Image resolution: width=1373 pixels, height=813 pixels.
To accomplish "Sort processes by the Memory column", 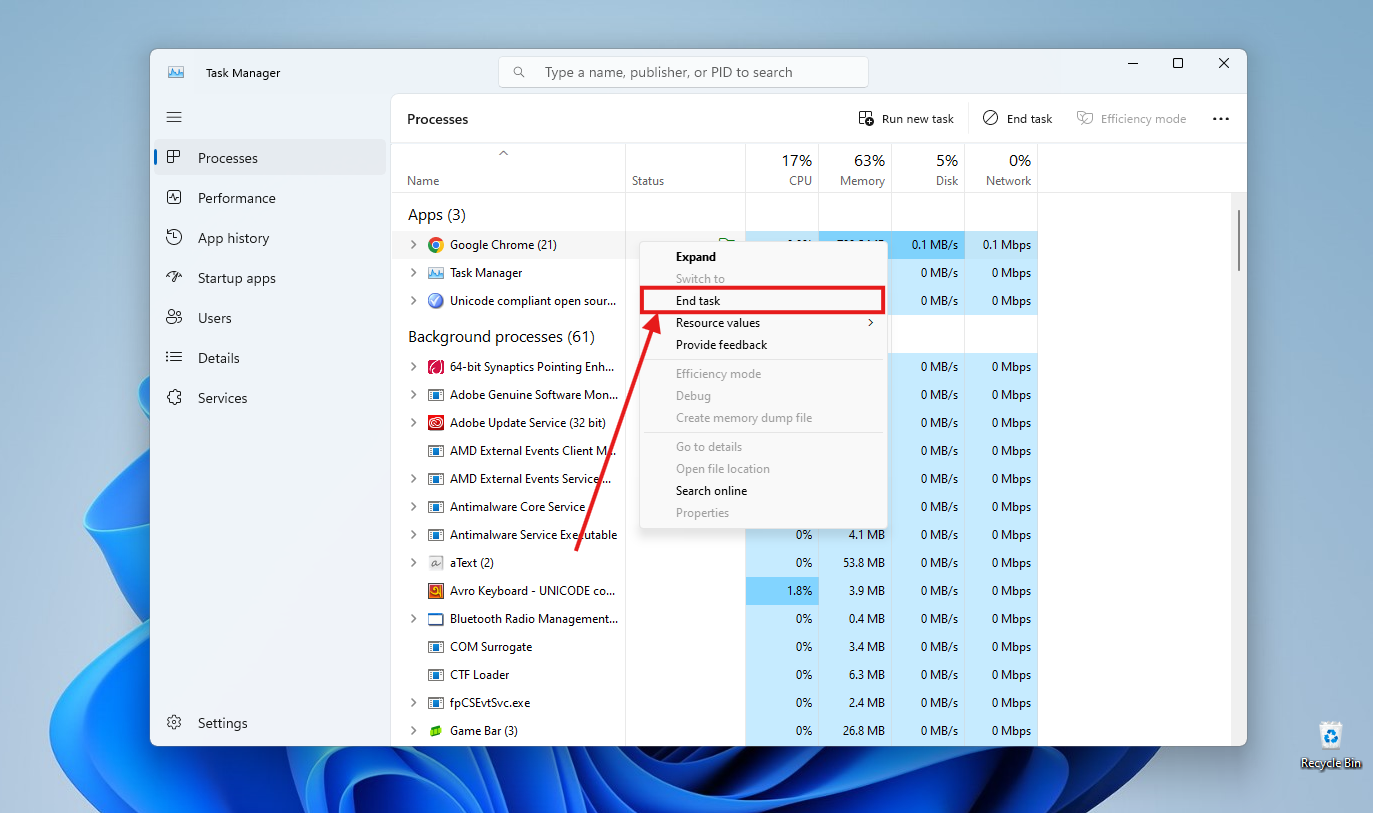I will [x=862, y=170].
